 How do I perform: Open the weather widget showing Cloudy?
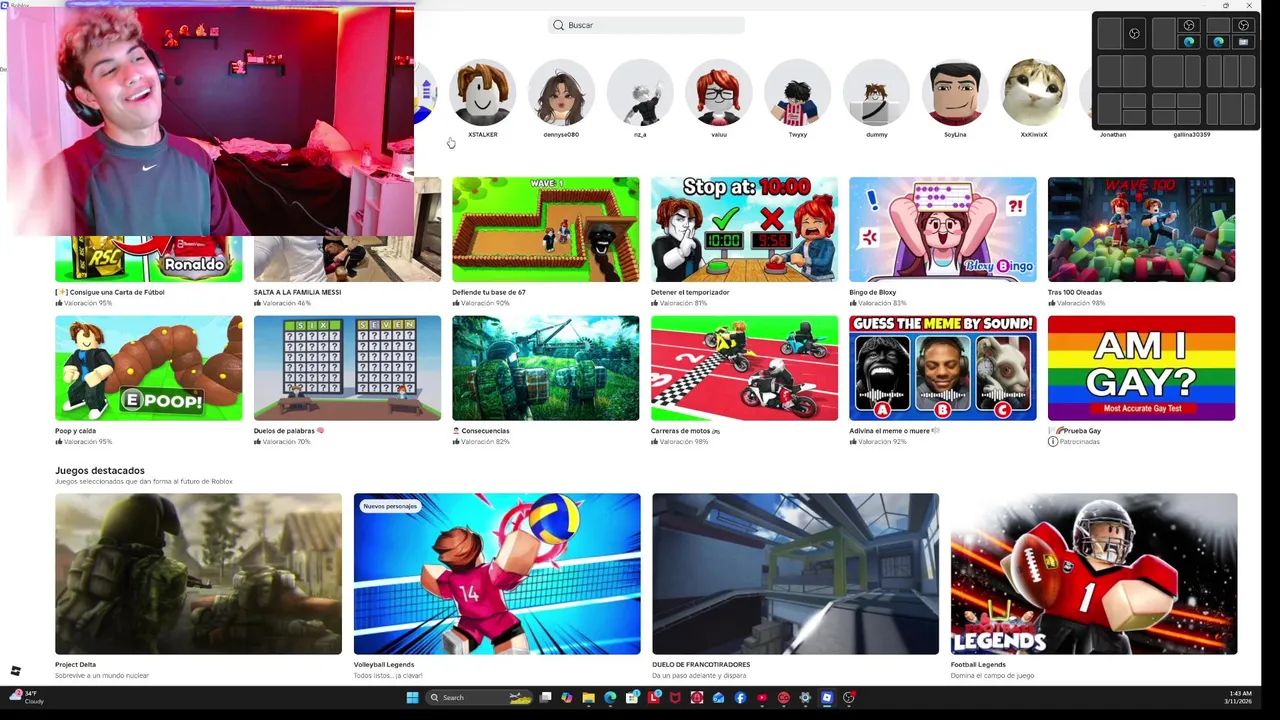(x=27, y=697)
